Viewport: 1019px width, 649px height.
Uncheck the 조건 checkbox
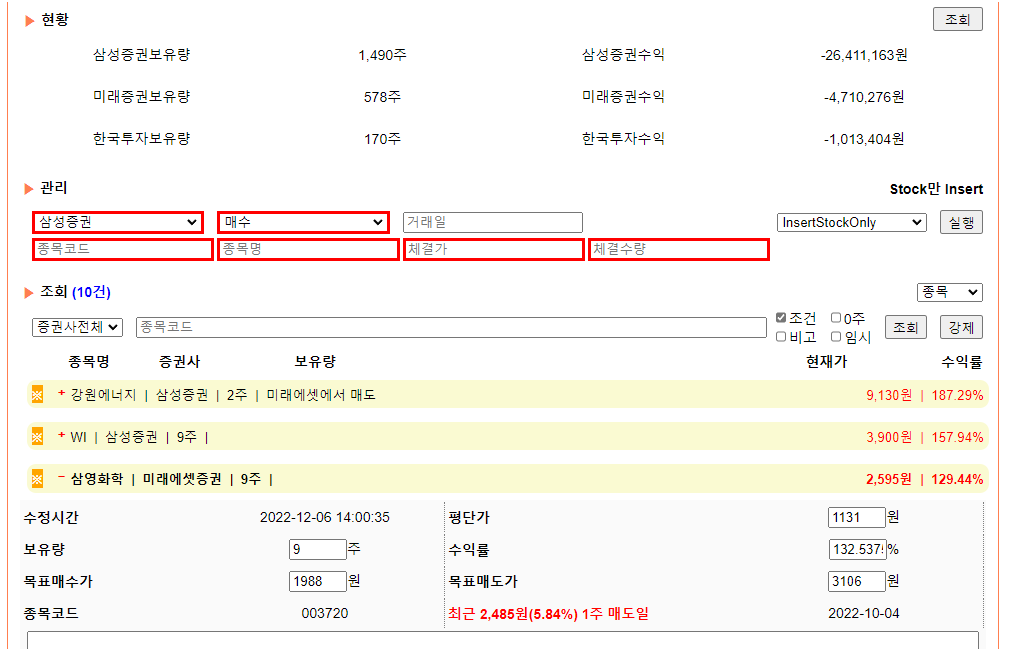[782, 317]
